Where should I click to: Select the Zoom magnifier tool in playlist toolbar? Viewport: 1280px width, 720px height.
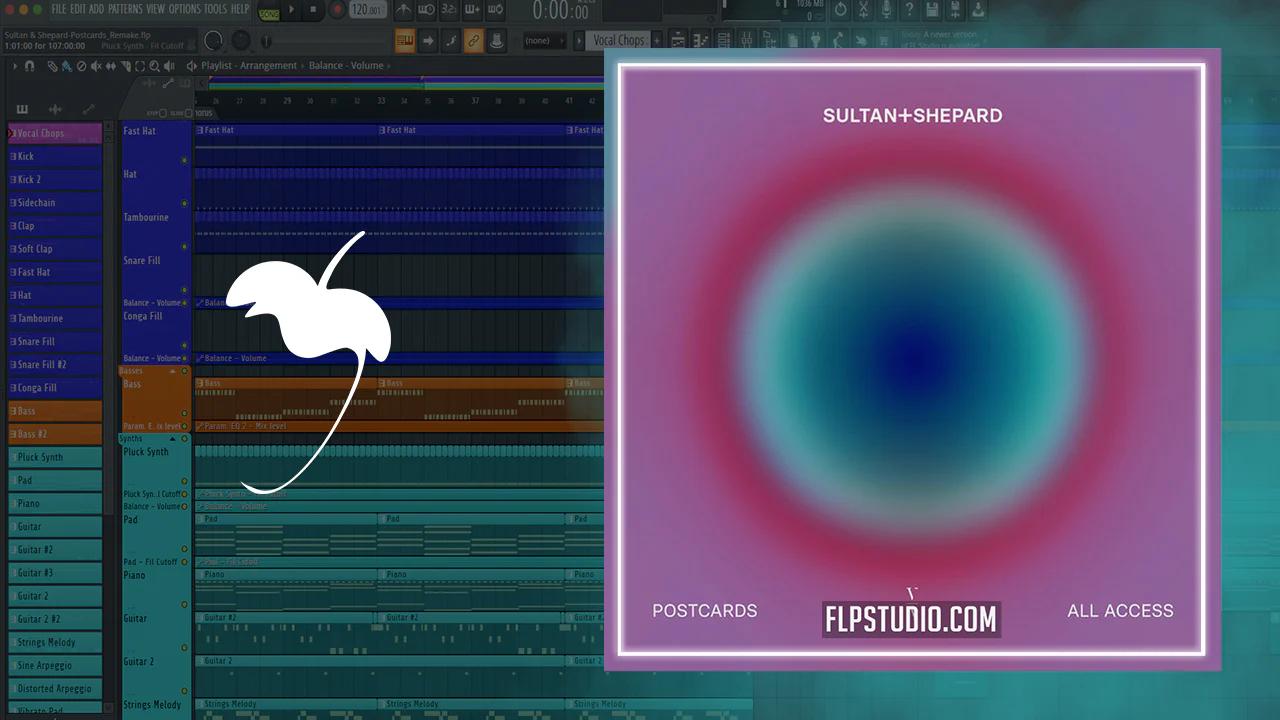(154, 66)
